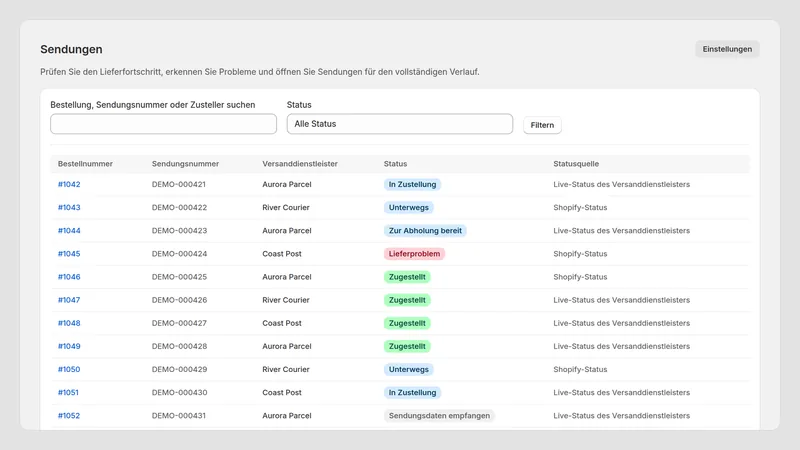Select tracking number DEMO-000431
Image resolution: width=800 pixels, height=450 pixels.
[179, 416]
